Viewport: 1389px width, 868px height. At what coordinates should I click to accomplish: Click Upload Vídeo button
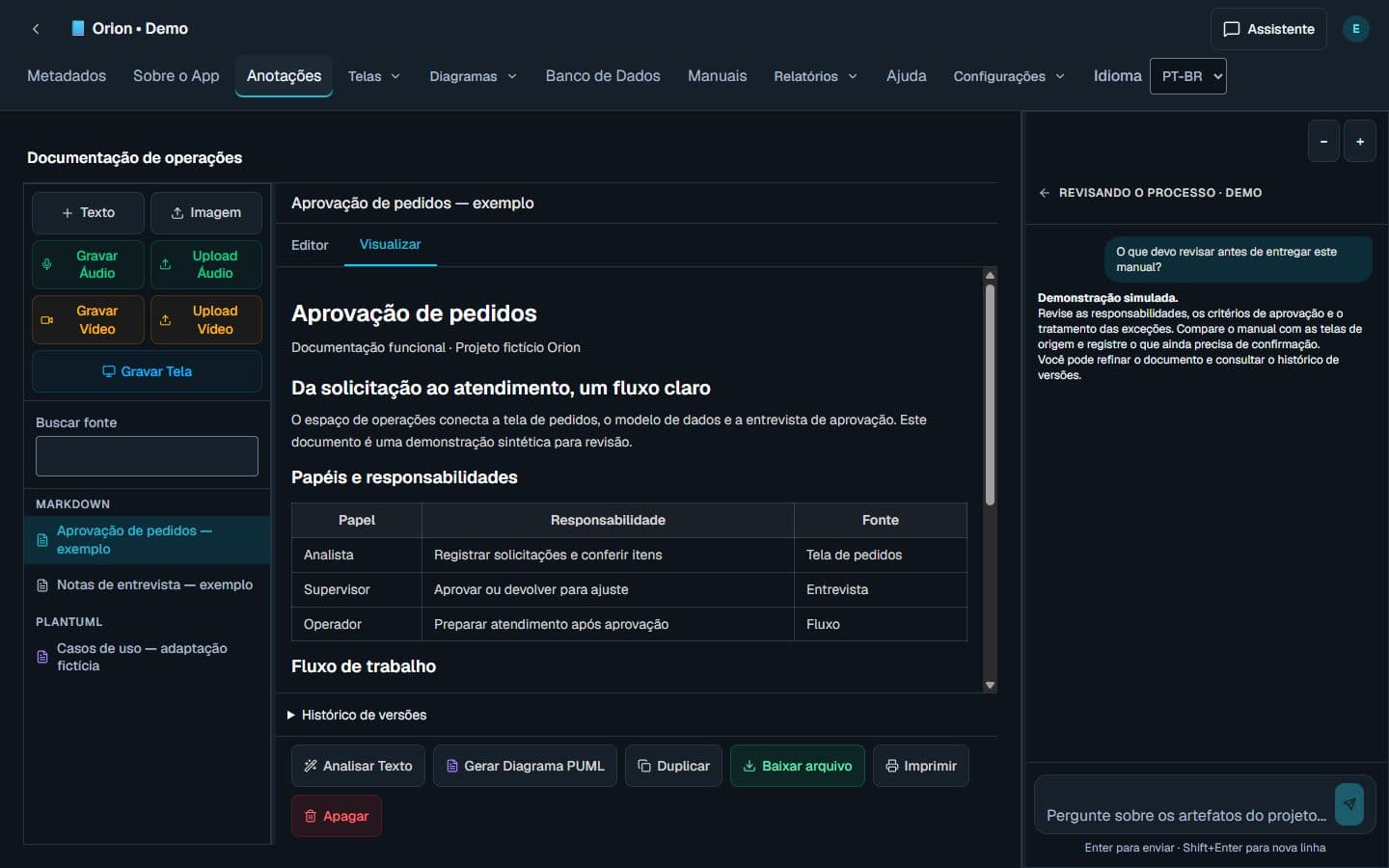coord(206,319)
